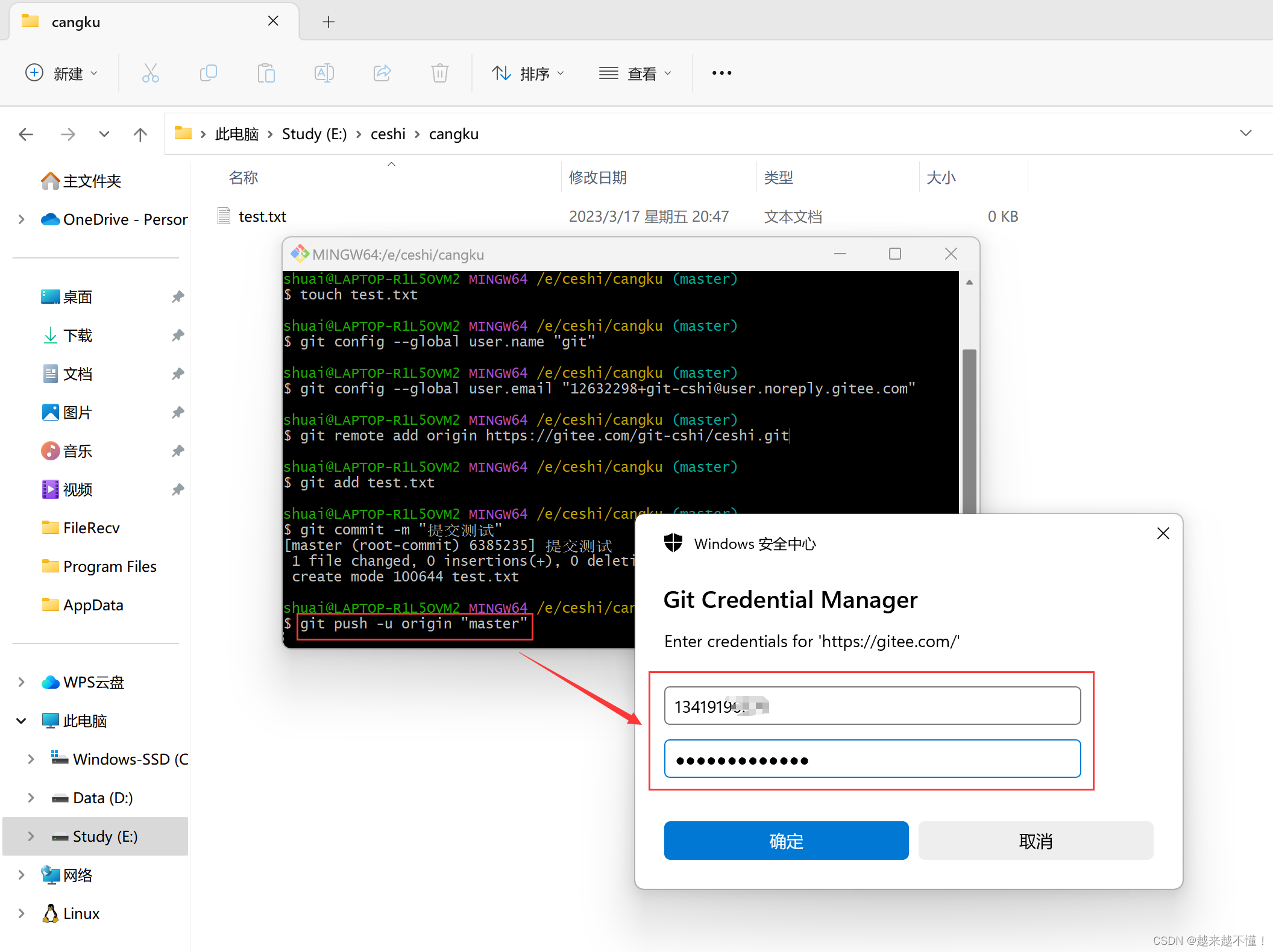This screenshot has width=1273, height=952.
Task: Click the Share icon in toolbar
Action: pyautogui.click(x=382, y=73)
